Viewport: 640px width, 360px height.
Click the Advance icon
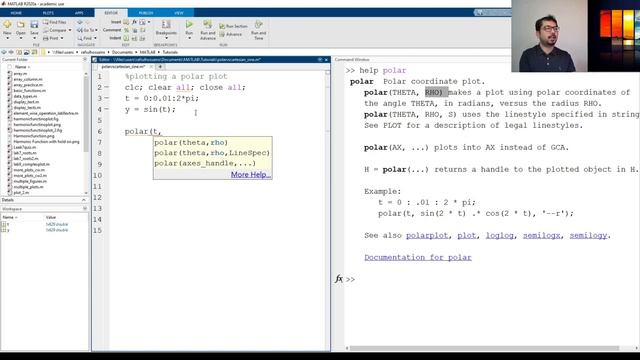coord(222,35)
